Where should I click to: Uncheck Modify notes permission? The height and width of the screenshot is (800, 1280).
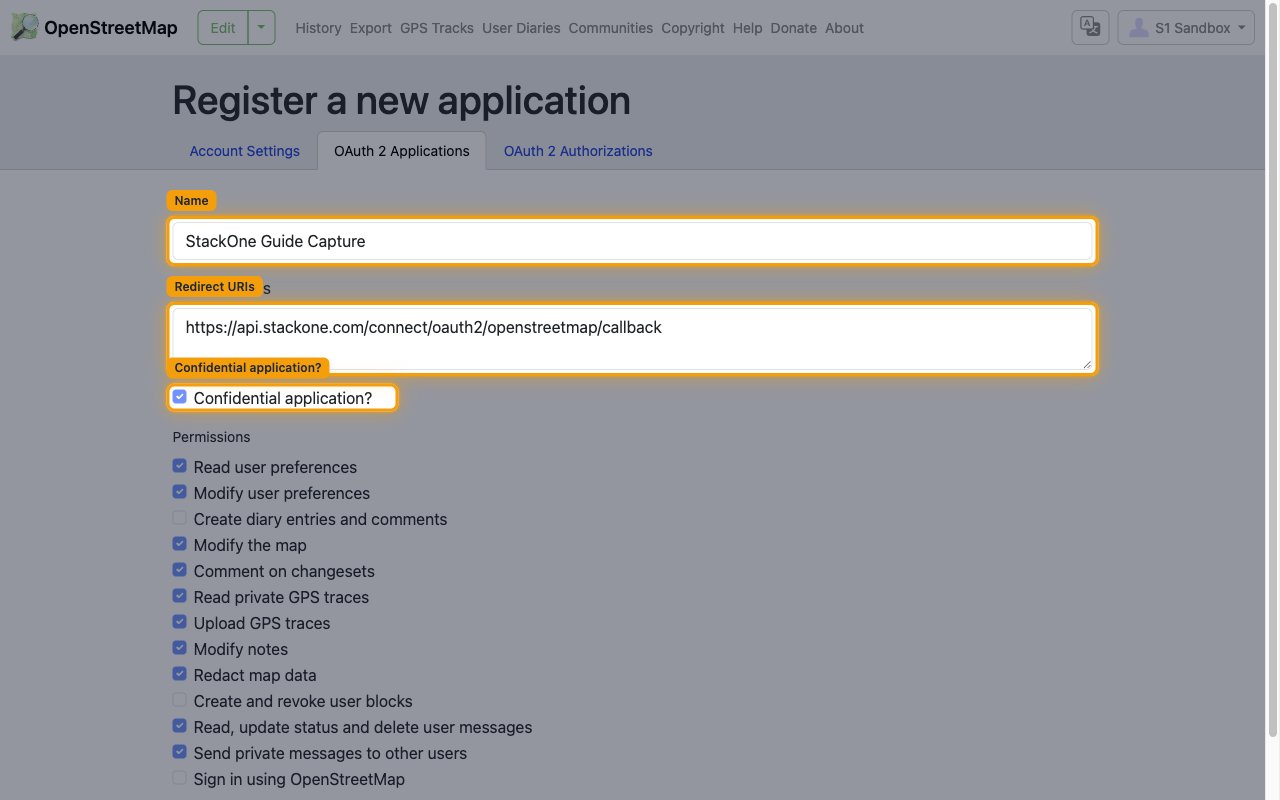(179, 648)
